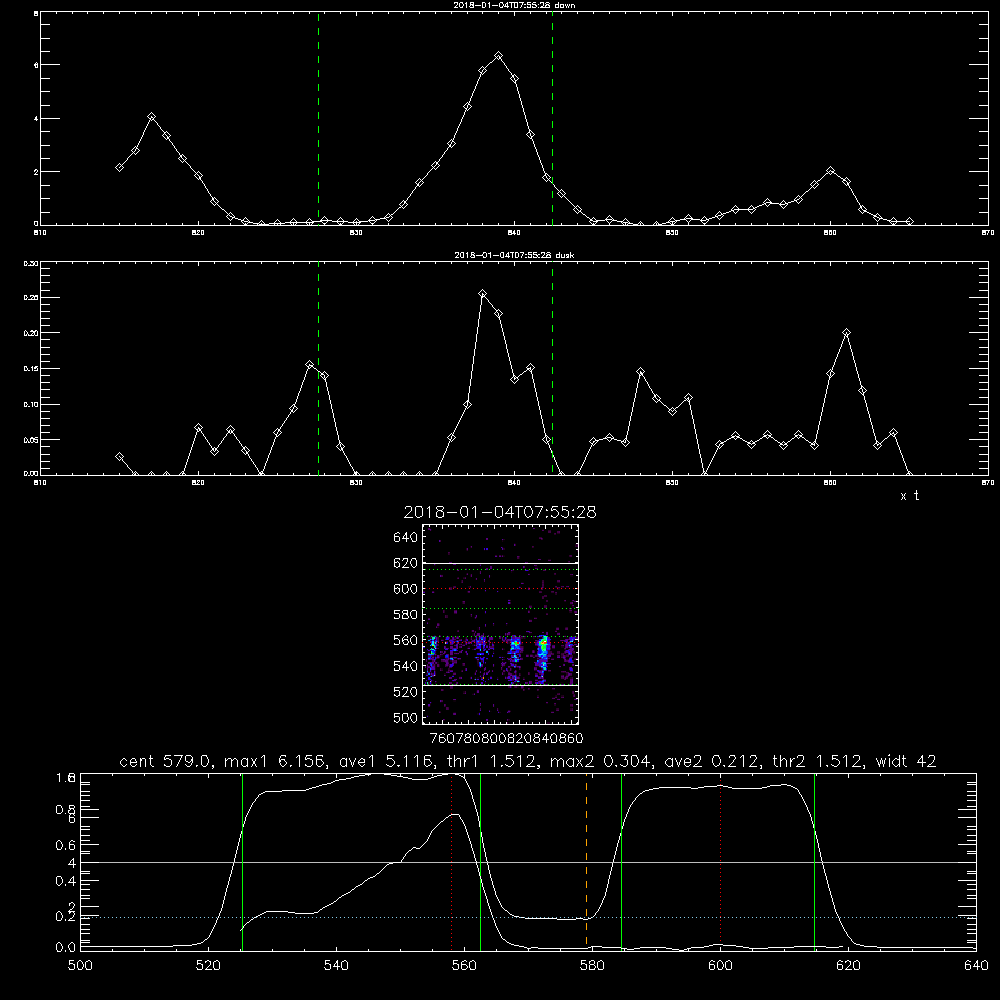The width and height of the screenshot is (1000, 1000).
Task: Click the orange dashed center line in bottom plot
Action: [x=586, y=860]
